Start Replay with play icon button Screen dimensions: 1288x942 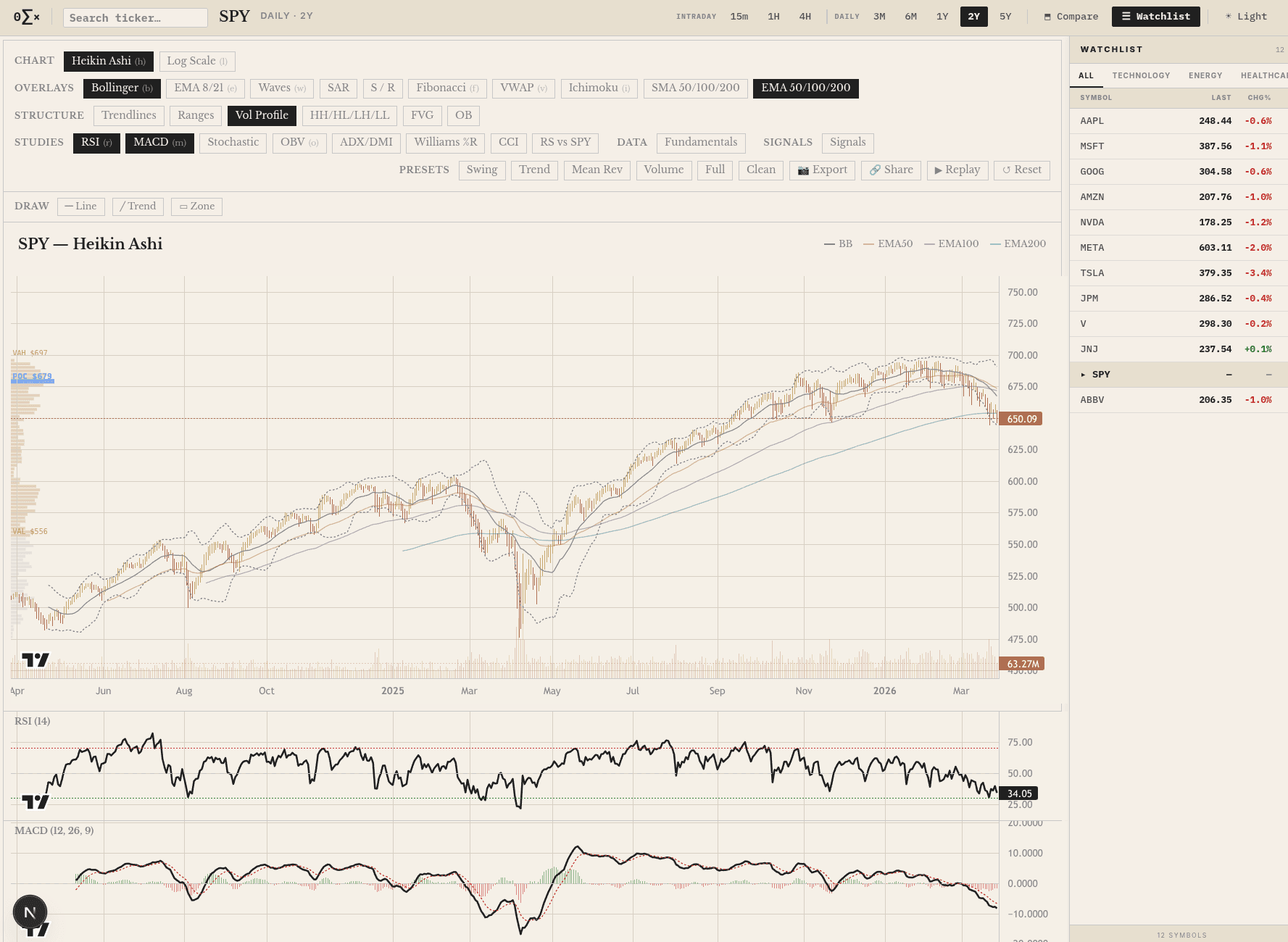(957, 170)
